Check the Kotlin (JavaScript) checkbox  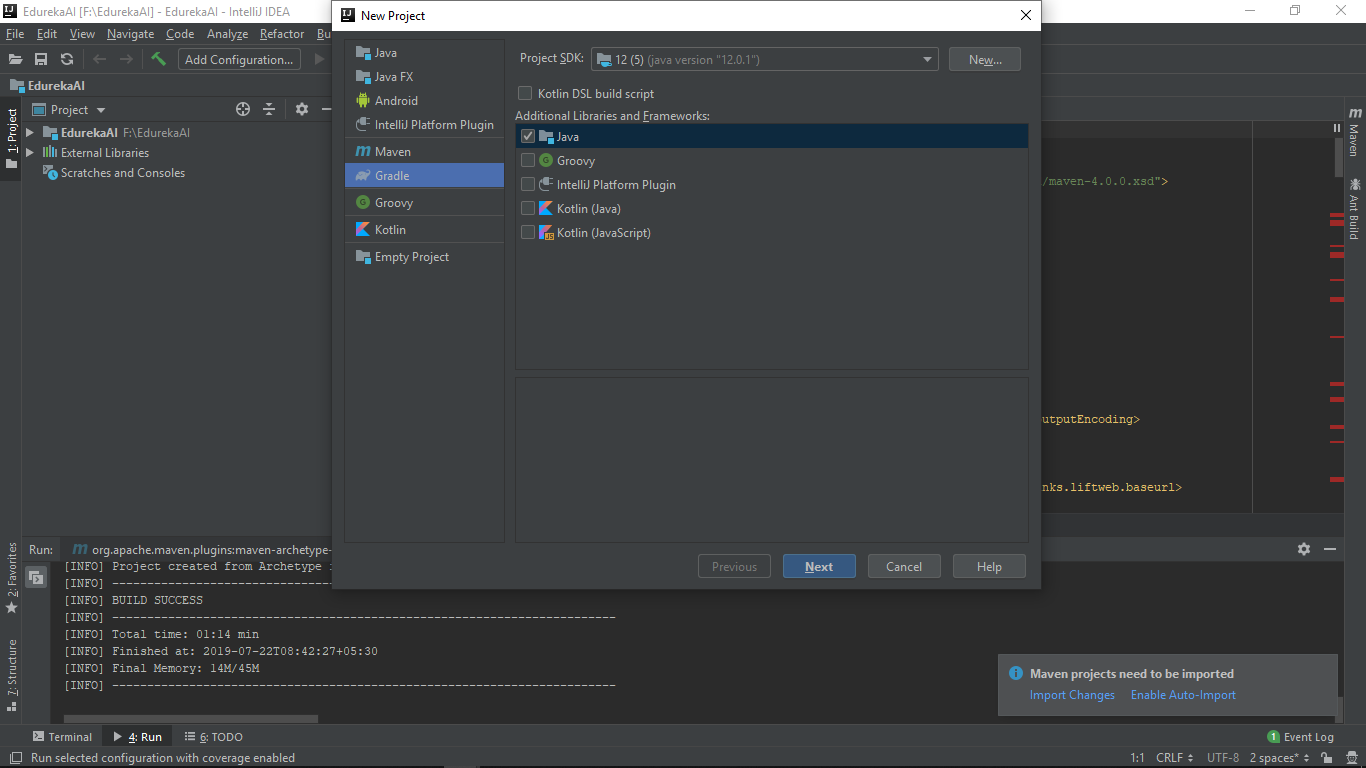click(528, 233)
